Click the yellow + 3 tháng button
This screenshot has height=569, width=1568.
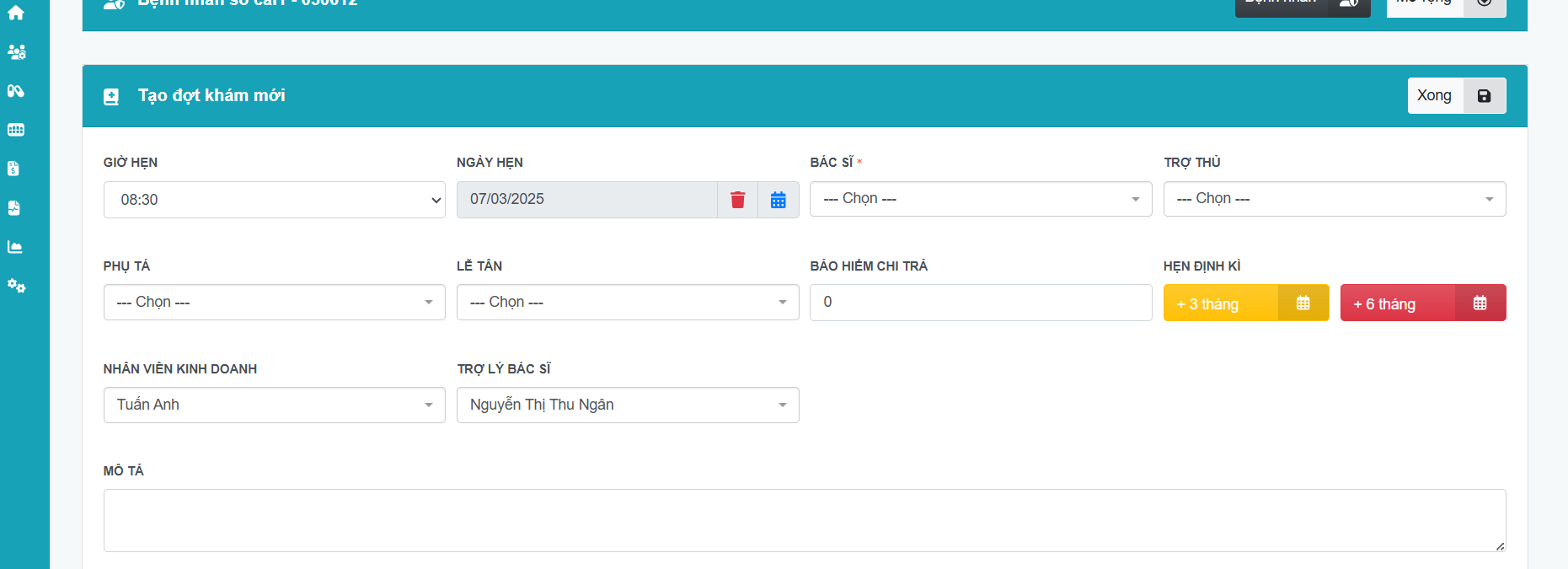(x=1245, y=303)
